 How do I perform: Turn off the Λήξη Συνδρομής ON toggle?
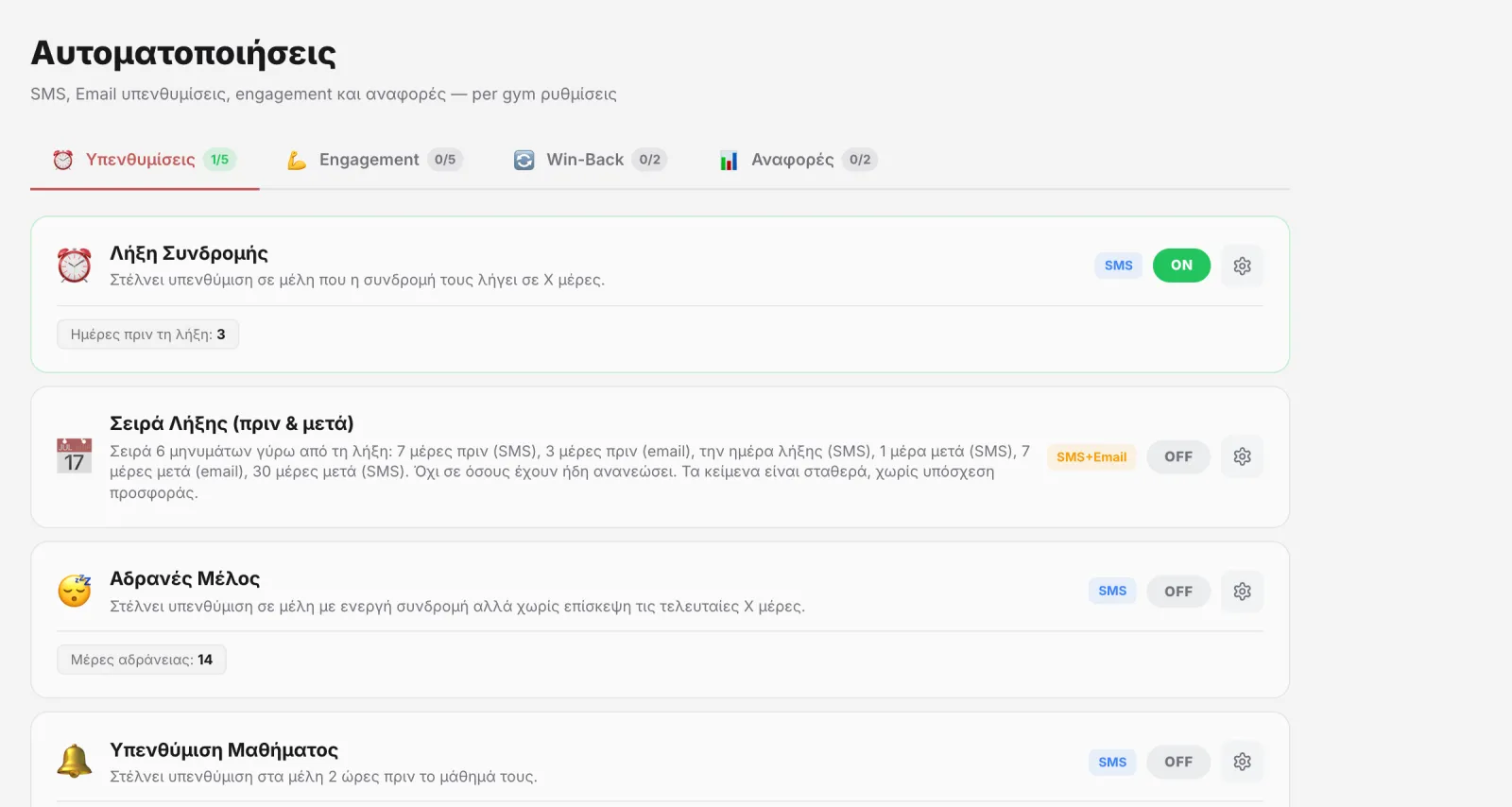(1181, 266)
